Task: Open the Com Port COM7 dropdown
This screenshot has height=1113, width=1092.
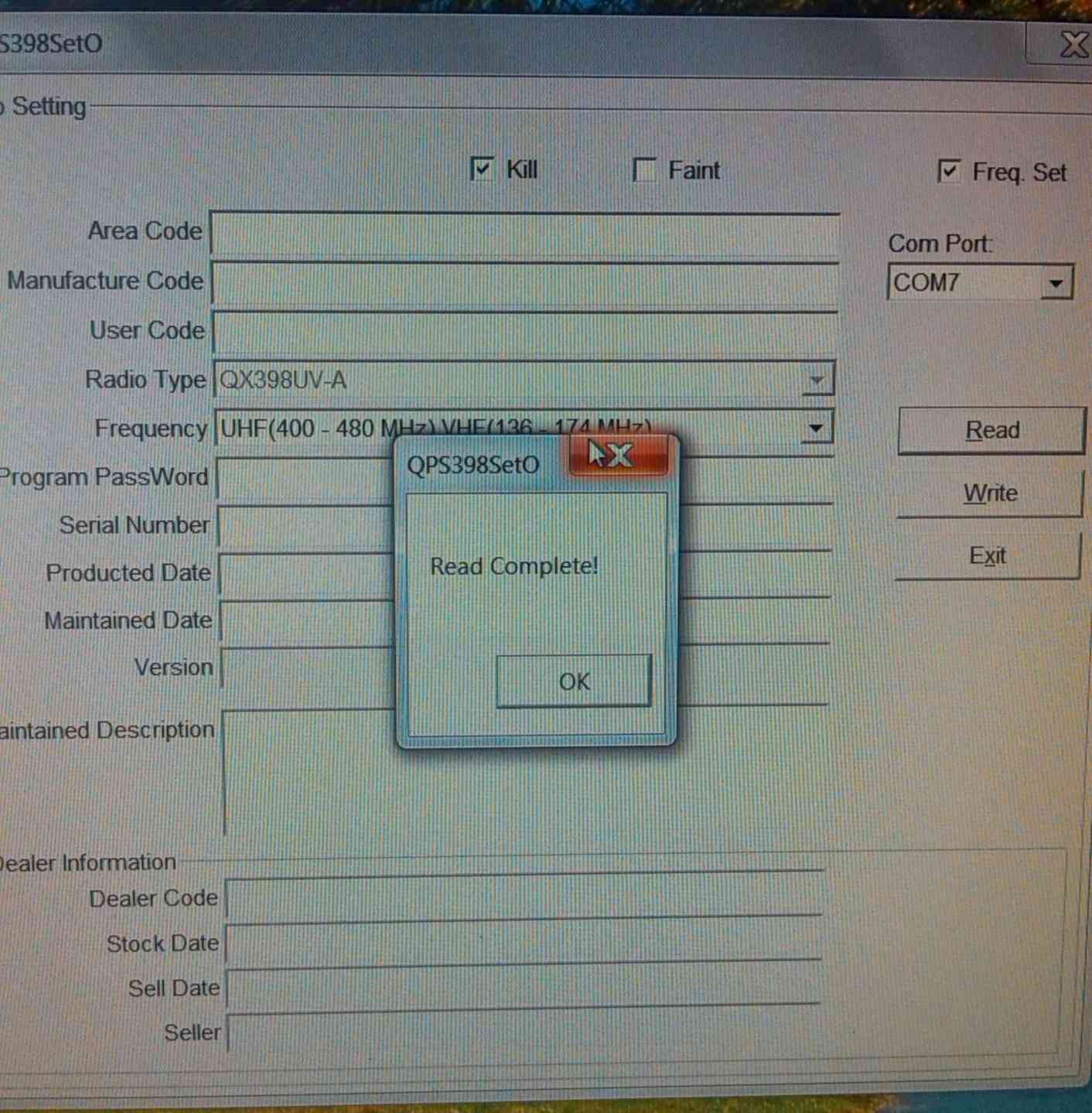Action: 1056,283
